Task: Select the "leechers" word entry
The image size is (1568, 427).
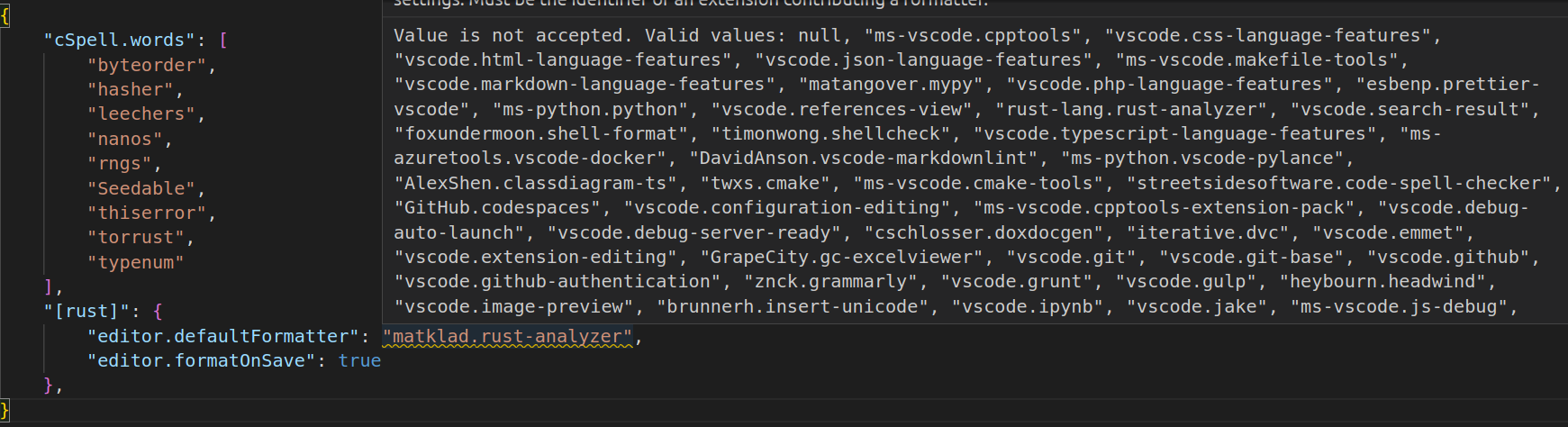Action: [141, 114]
